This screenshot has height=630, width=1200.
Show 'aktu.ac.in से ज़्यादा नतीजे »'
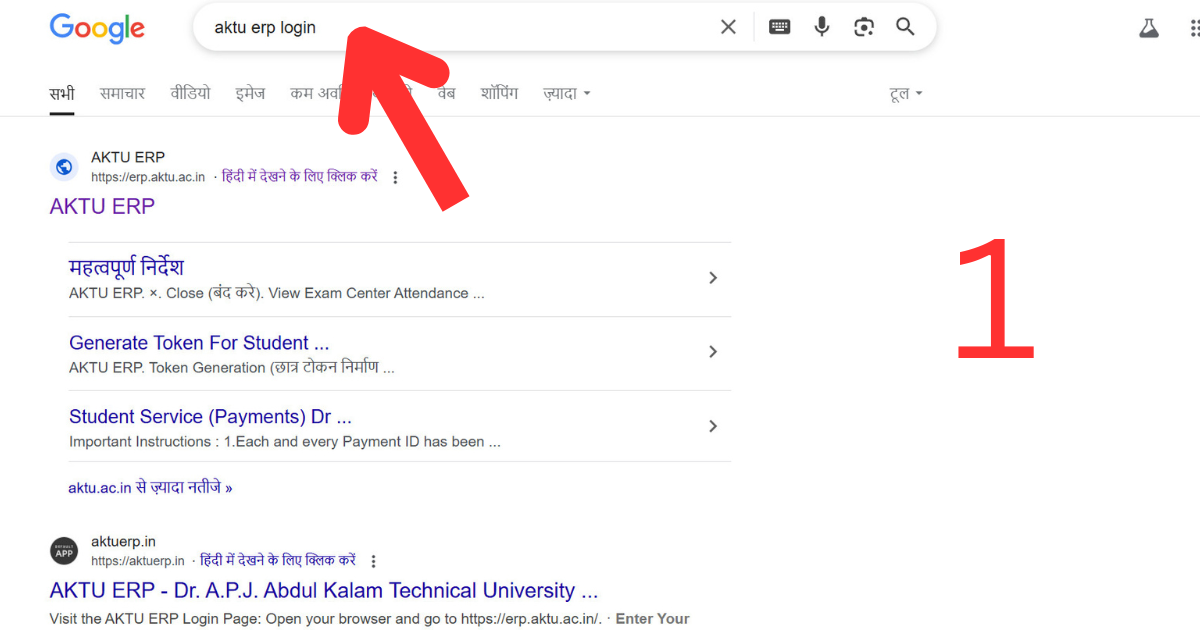click(x=150, y=488)
